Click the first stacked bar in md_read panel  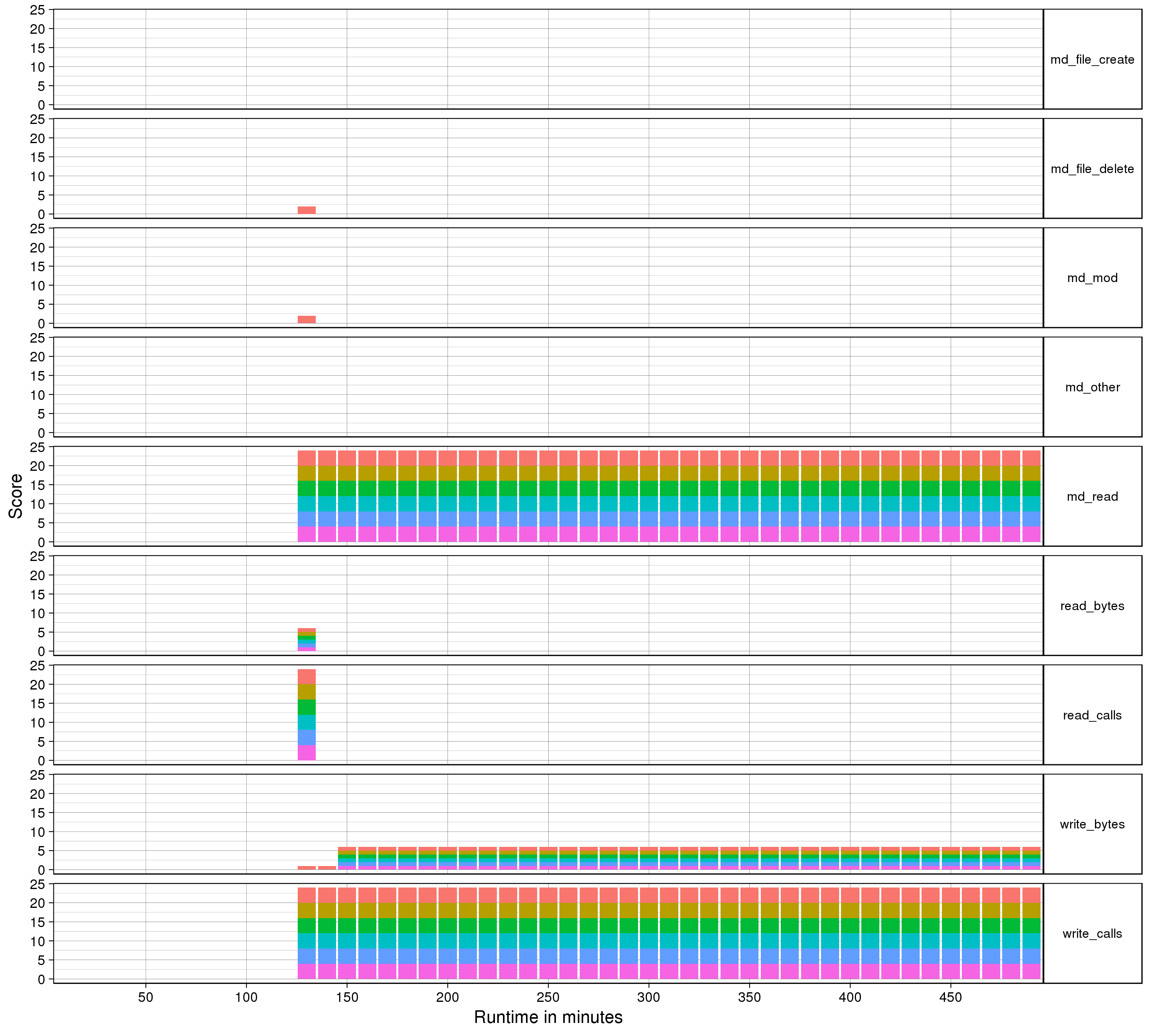306,496
